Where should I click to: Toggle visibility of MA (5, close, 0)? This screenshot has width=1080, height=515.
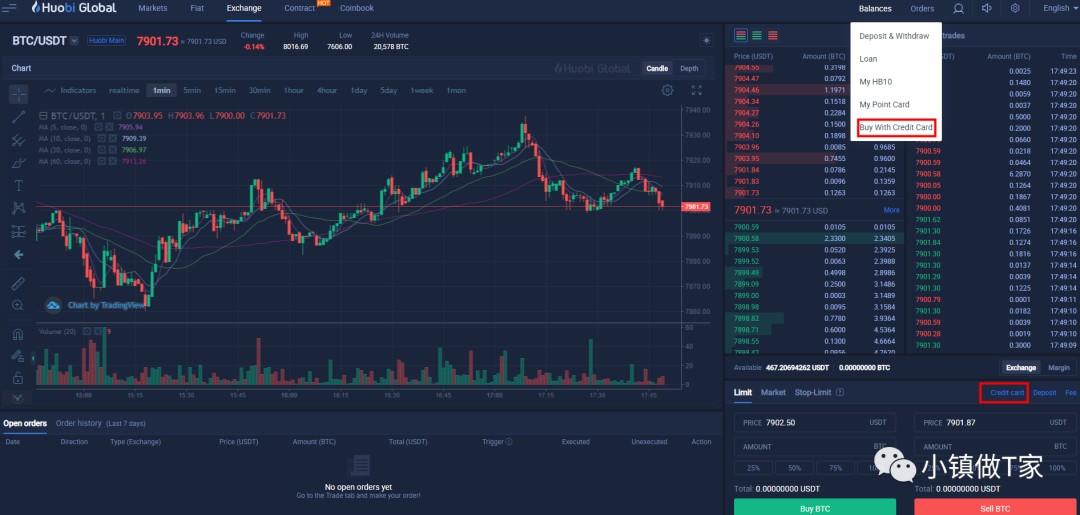click(98, 127)
